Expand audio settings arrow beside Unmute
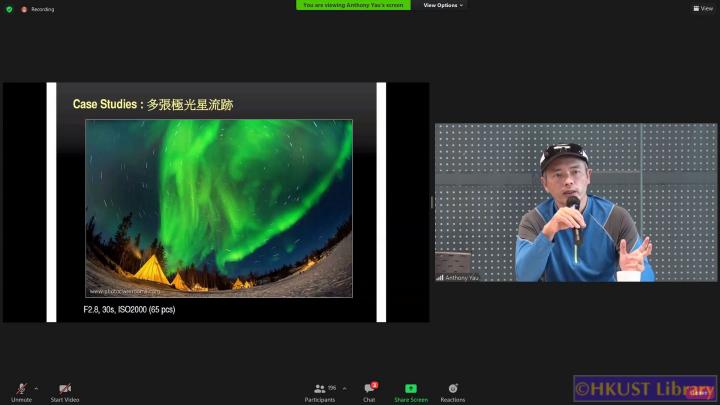 pyautogui.click(x=36, y=388)
